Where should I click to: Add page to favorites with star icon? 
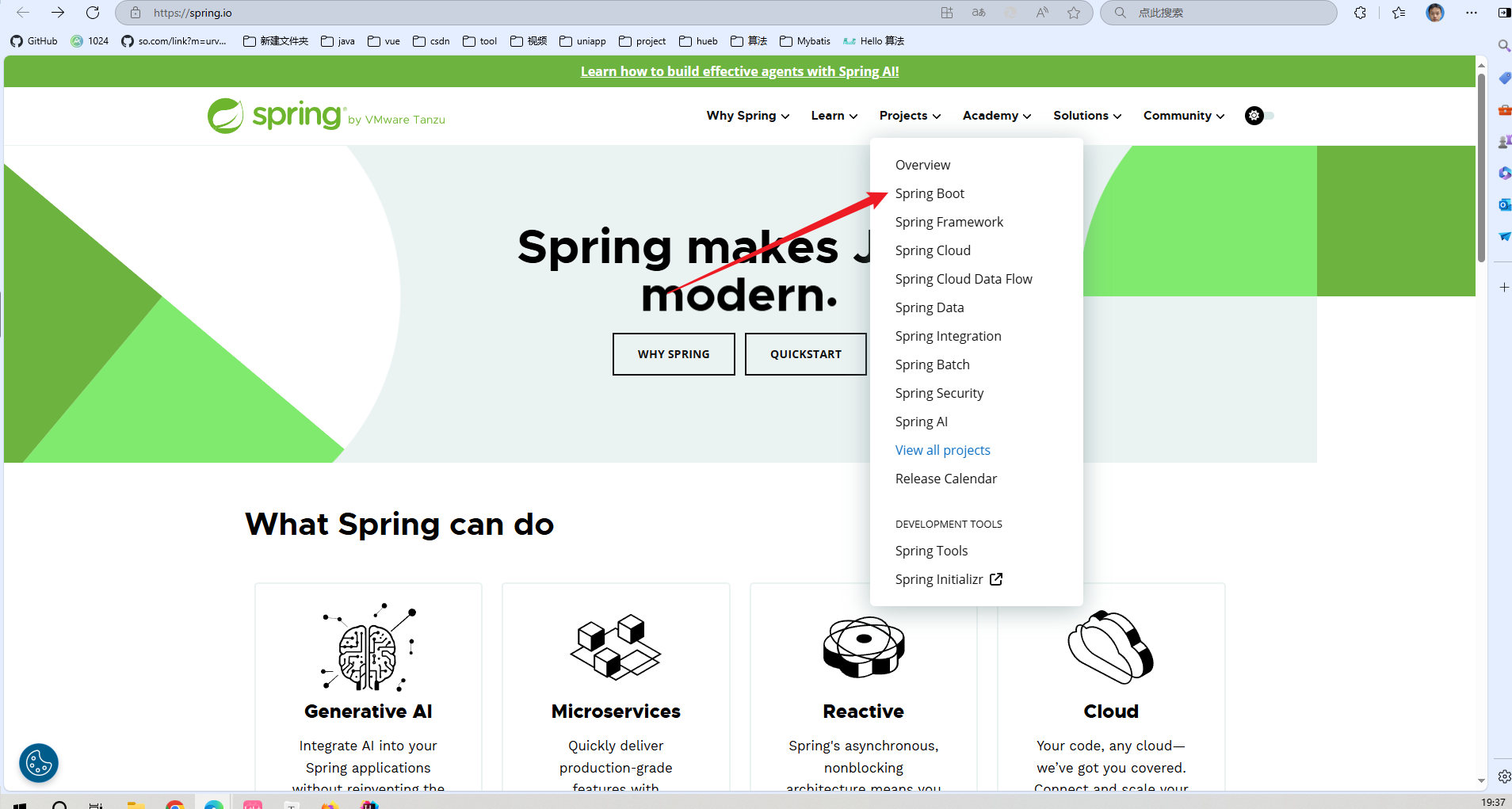point(1074,13)
